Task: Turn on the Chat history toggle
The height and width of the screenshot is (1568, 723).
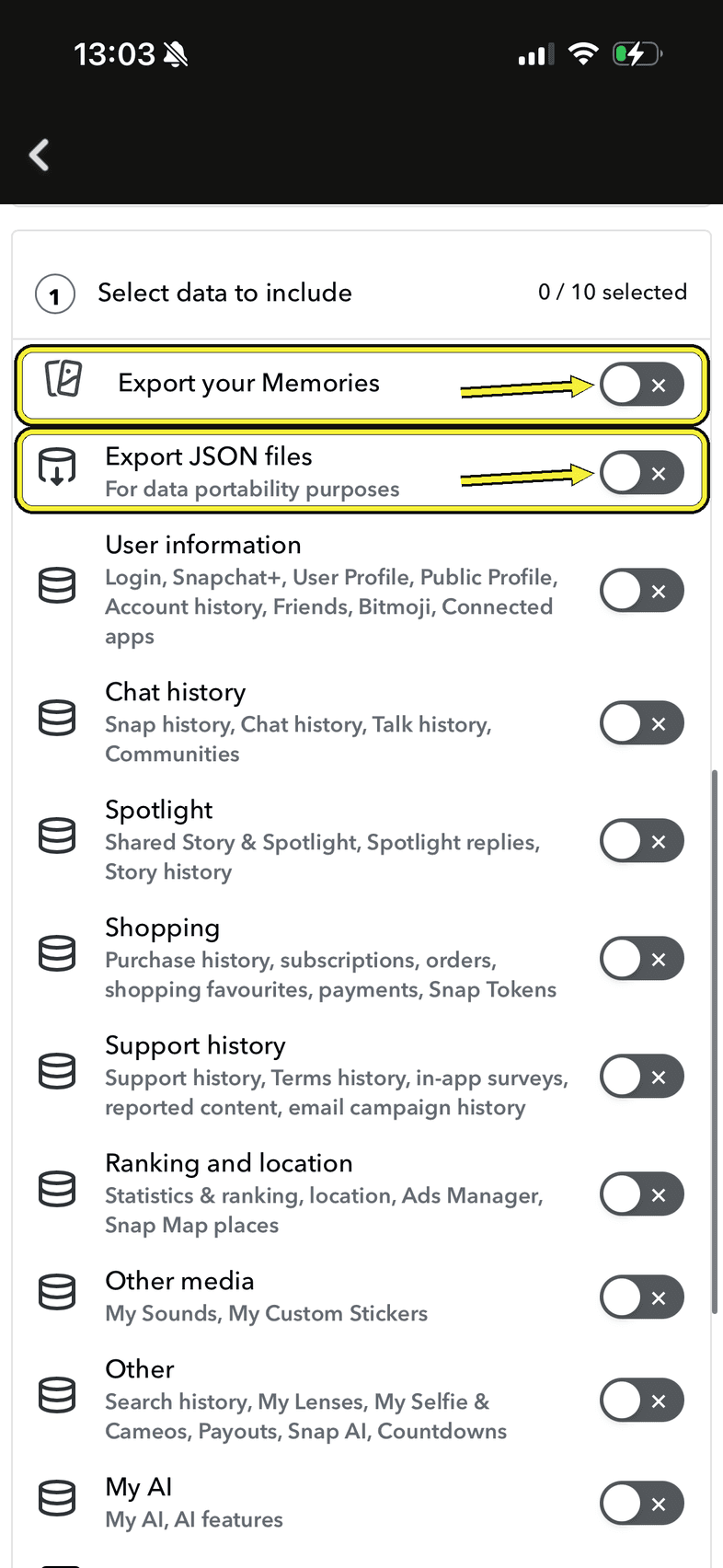Action: coord(642,723)
